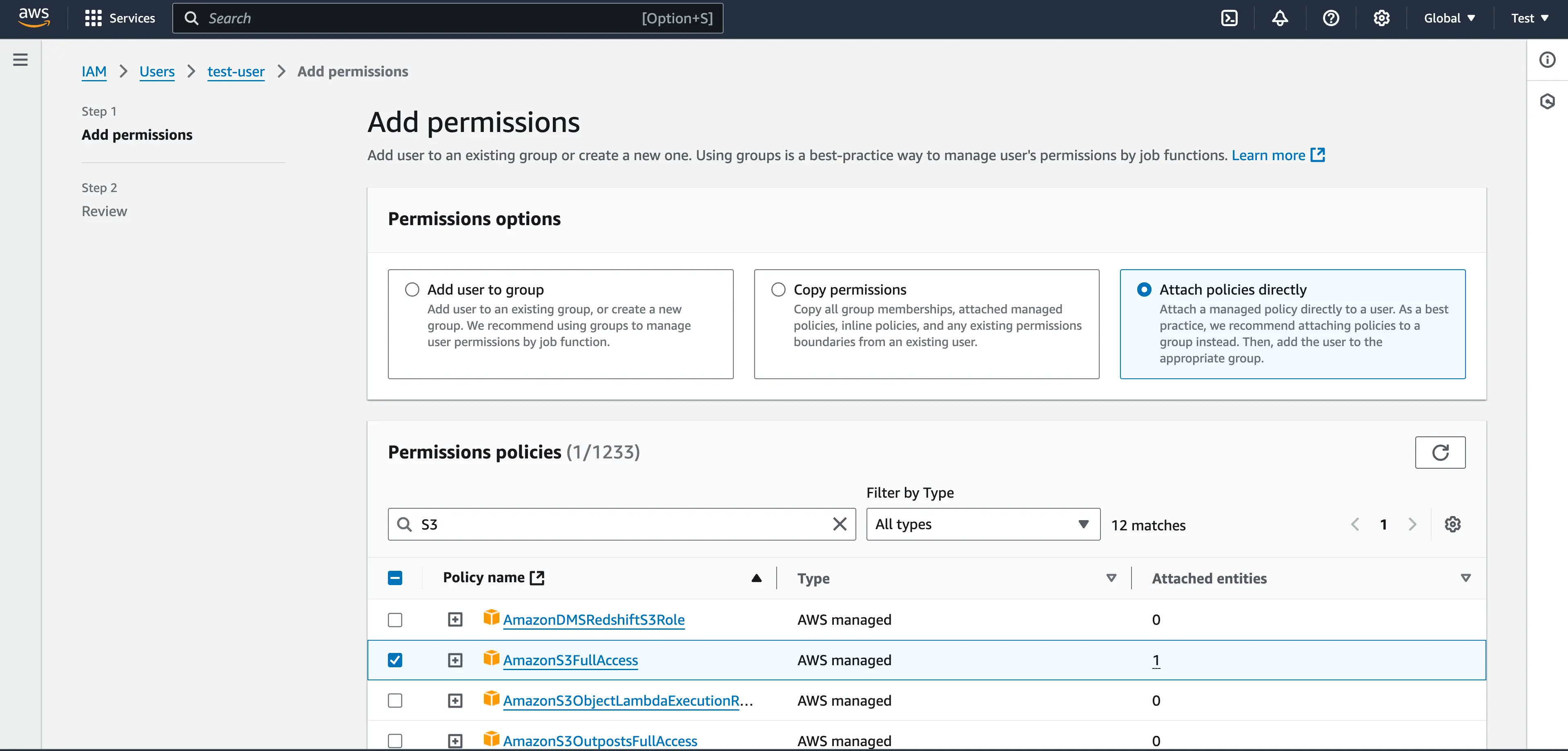Screen dimensions: 1568x751
Task: Click the Learn more external link icon
Action: click(1317, 155)
